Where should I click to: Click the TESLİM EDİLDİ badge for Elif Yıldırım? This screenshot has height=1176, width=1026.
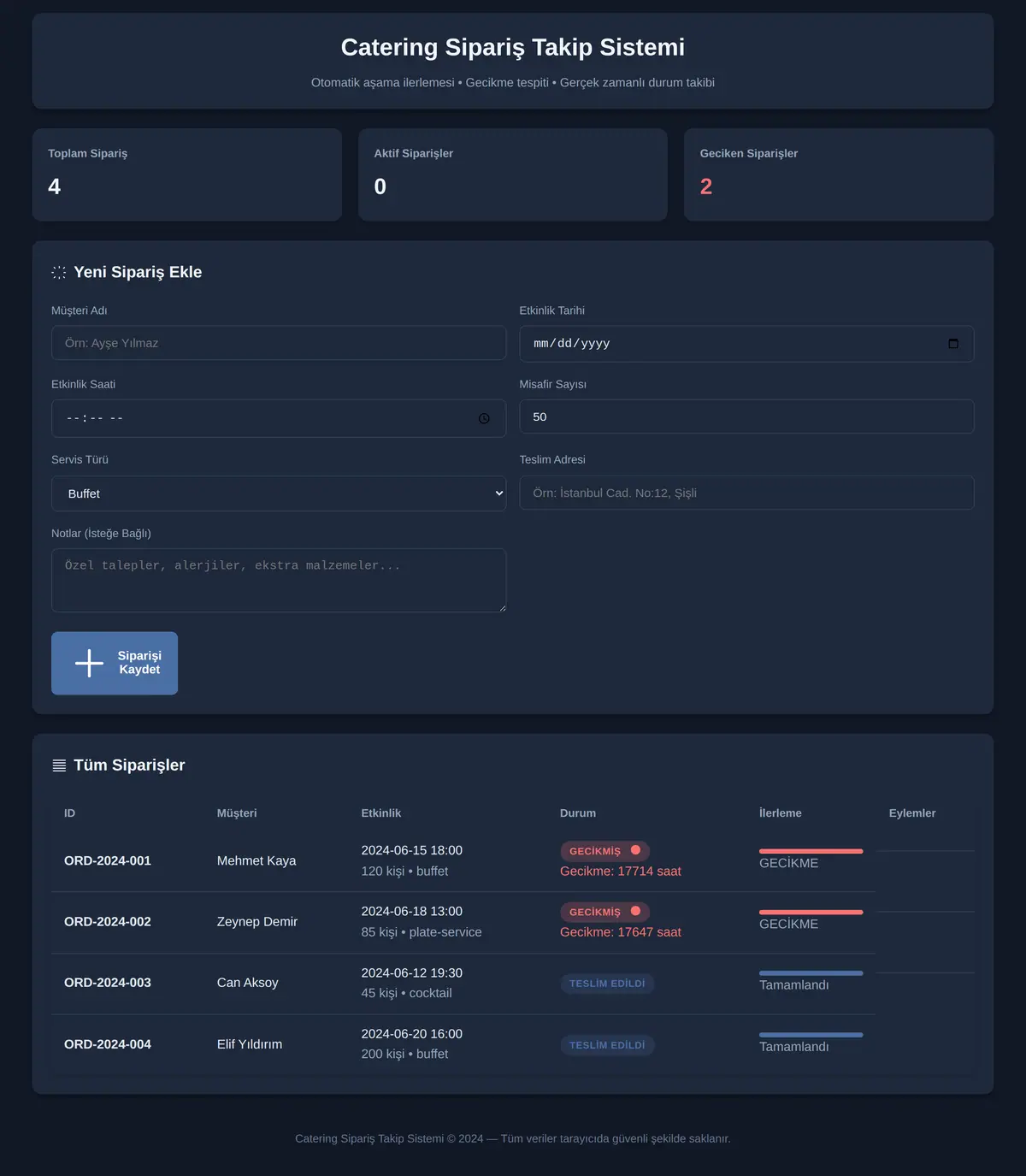[x=607, y=1045]
